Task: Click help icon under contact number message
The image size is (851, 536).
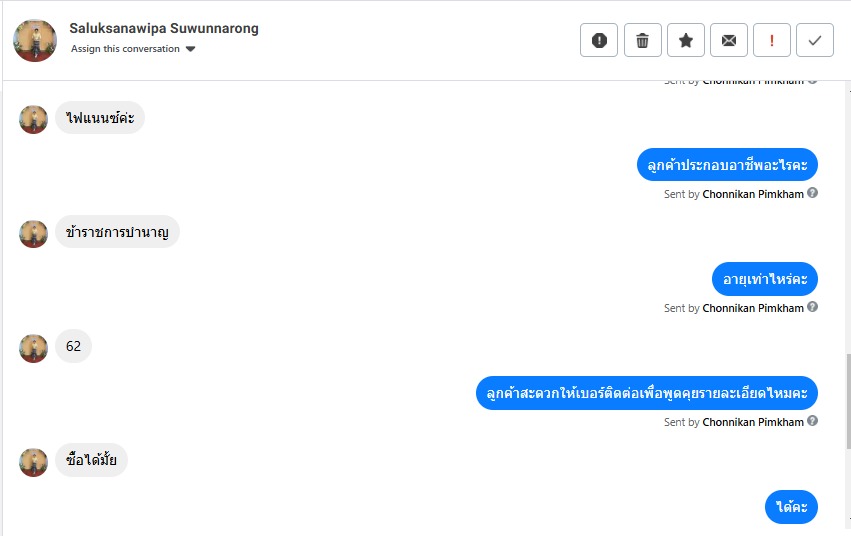Action: (813, 421)
